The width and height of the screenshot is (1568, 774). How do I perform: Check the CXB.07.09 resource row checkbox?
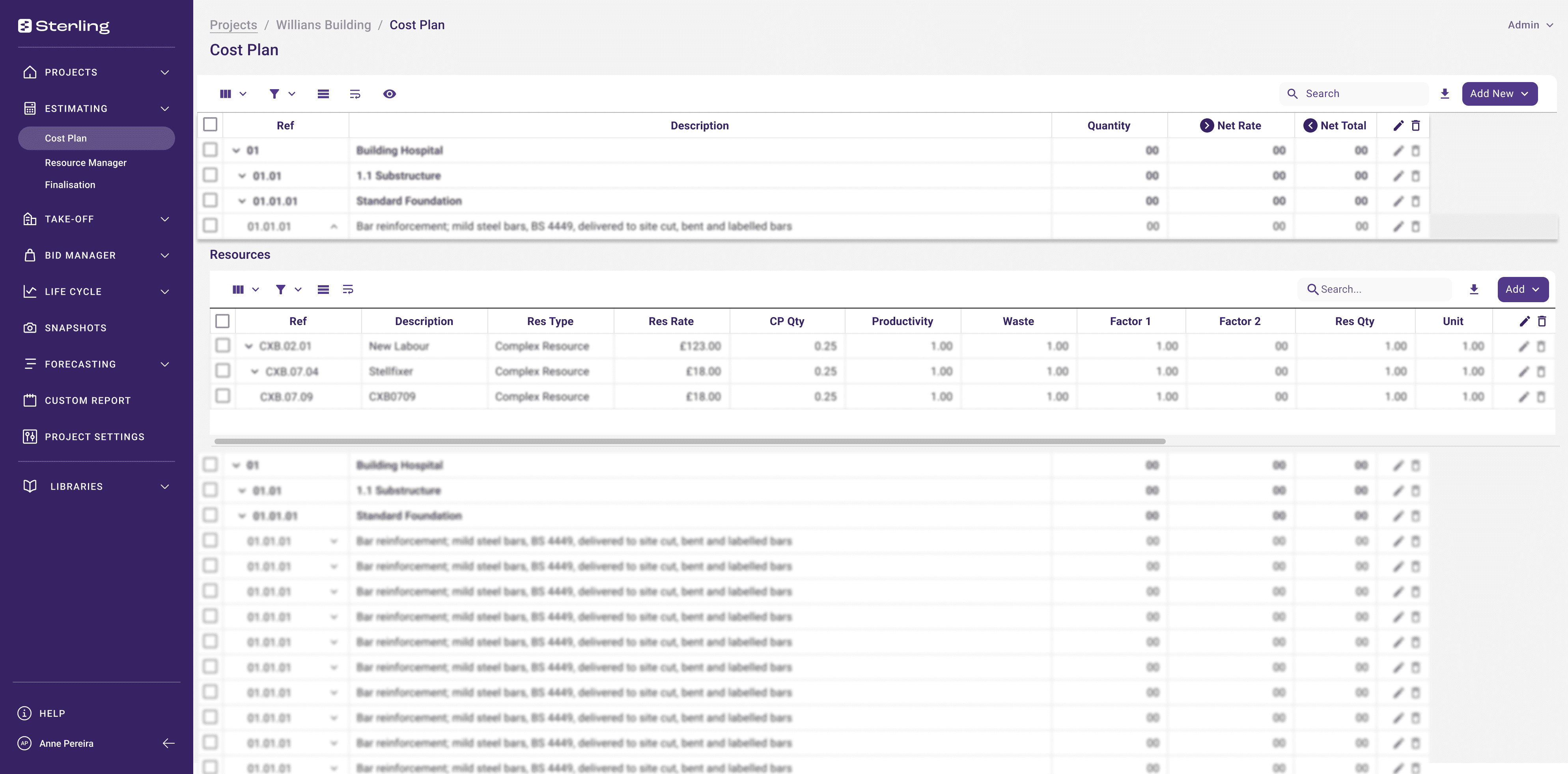pos(223,396)
